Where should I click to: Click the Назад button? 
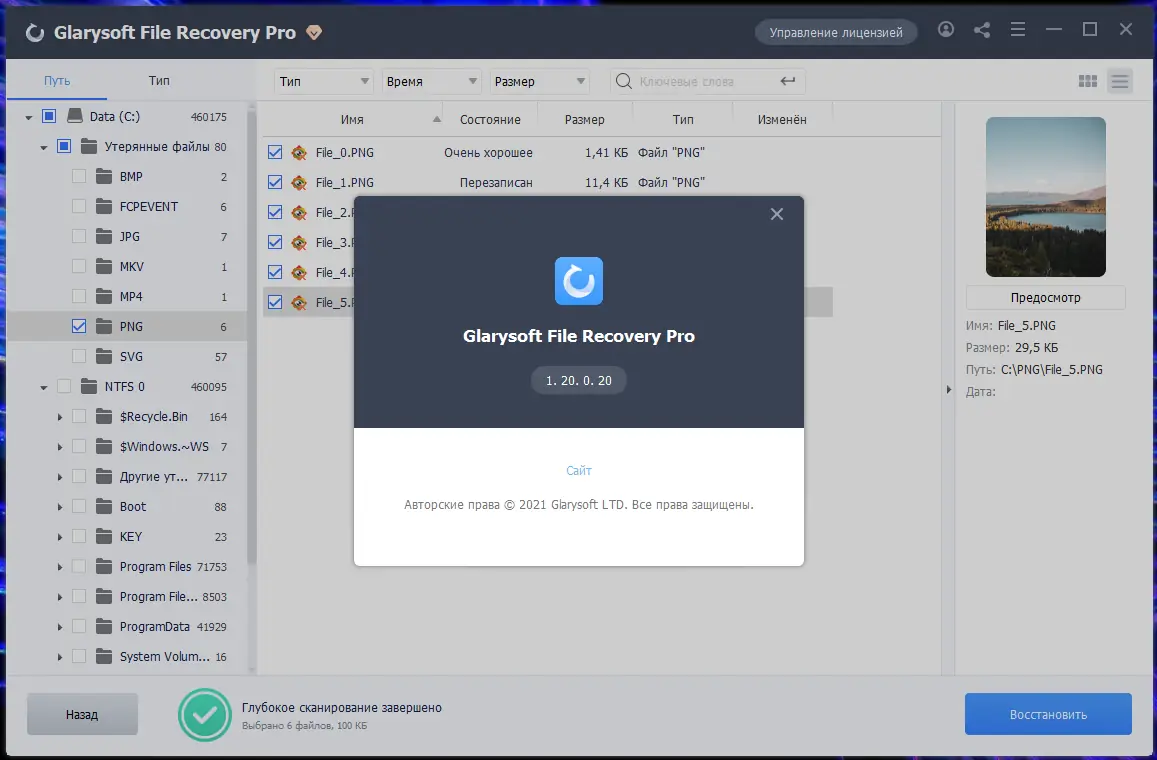coord(82,714)
